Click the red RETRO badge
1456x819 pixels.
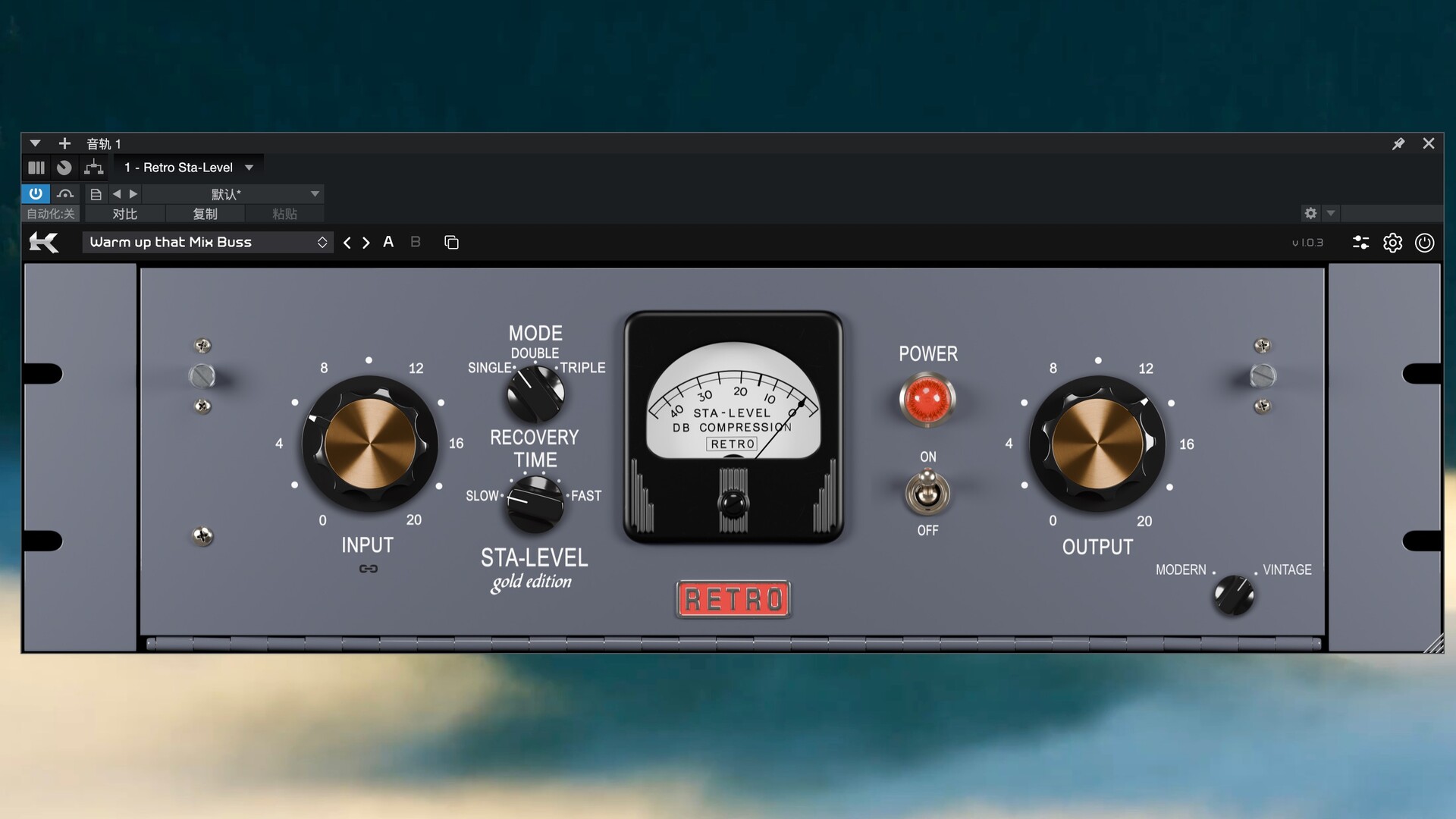click(x=733, y=600)
